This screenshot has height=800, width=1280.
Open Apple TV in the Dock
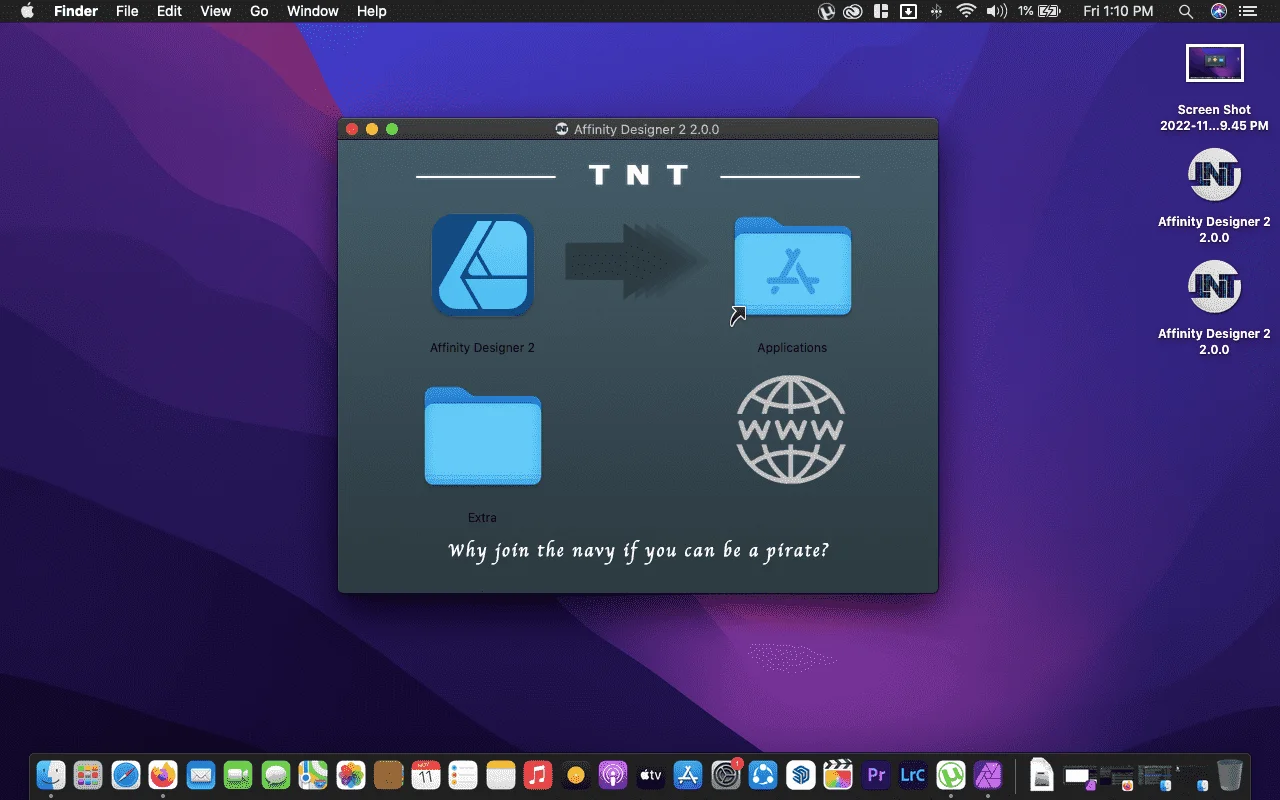[x=651, y=774]
